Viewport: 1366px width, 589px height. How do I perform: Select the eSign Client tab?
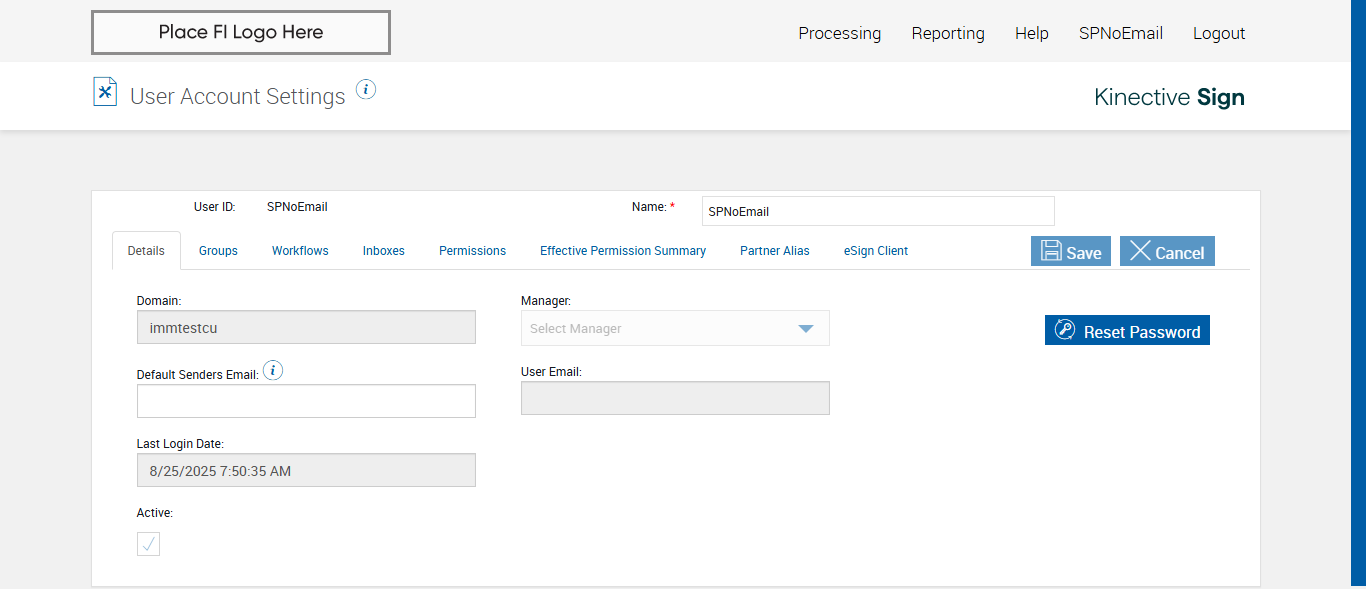(875, 251)
